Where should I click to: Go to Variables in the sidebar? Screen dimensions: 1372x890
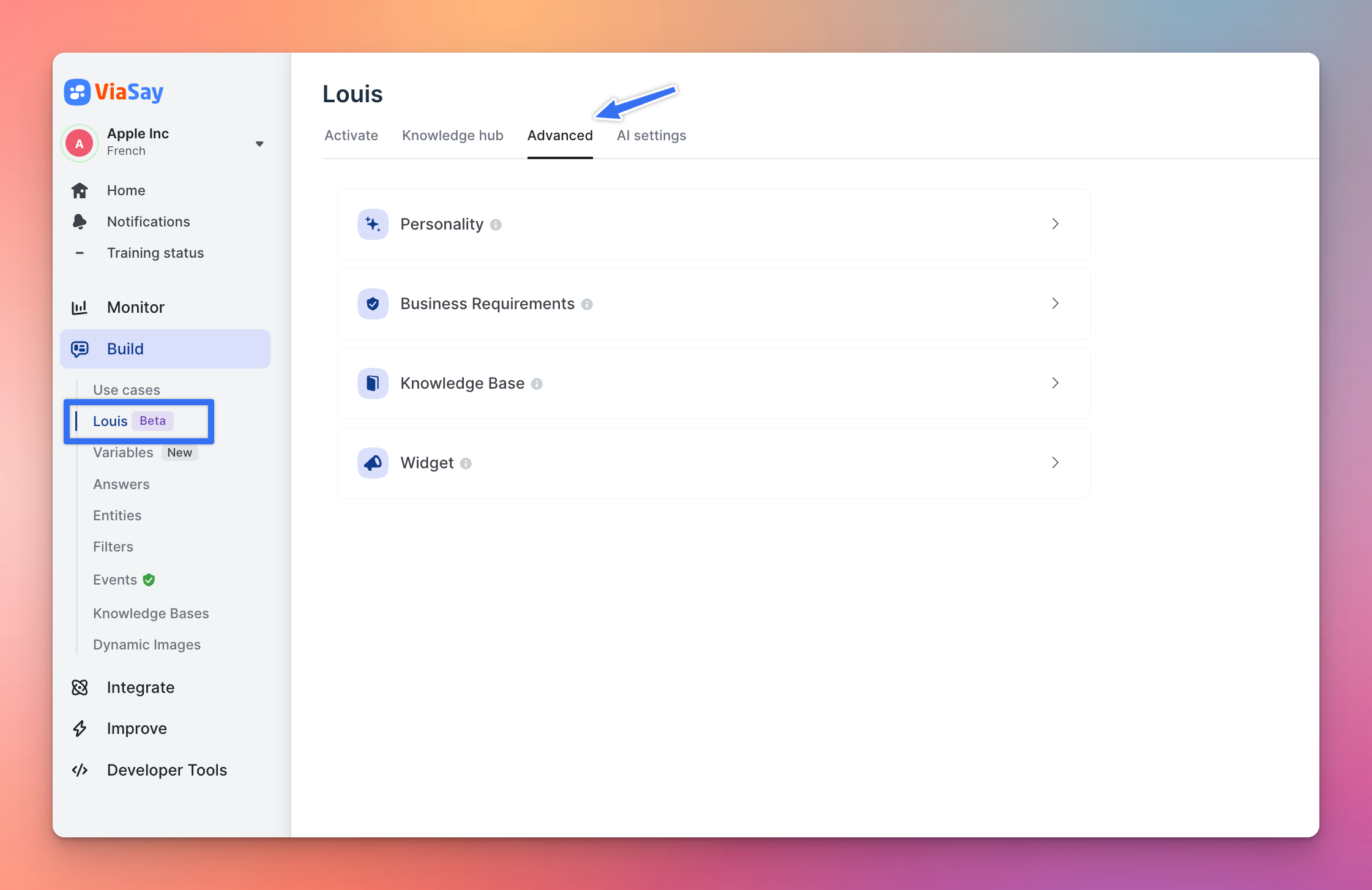123,452
